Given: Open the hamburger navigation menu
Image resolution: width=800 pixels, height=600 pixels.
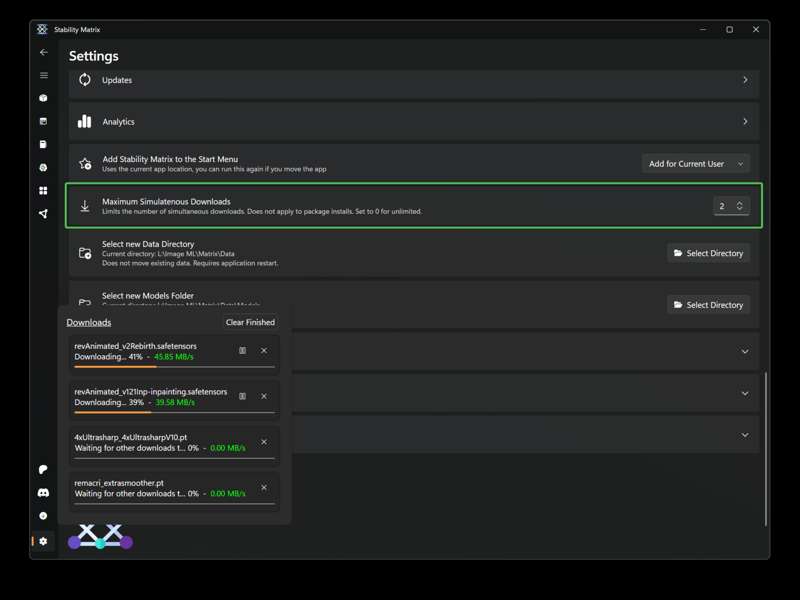Looking at the screenshot, I should pyautogui.click(x=43, y=75).
